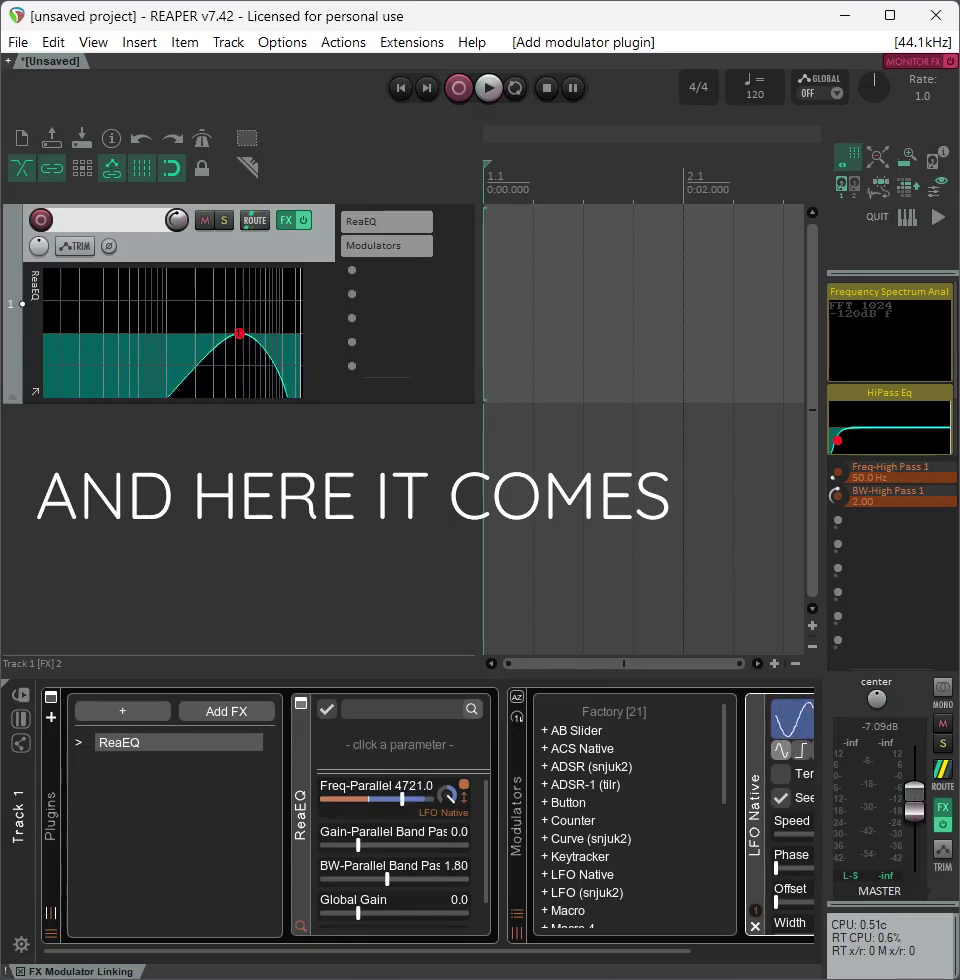Click the ROUTE button on track 1
Image resolution: width=960 pixels, height=980 pixels.
(255, 221)
